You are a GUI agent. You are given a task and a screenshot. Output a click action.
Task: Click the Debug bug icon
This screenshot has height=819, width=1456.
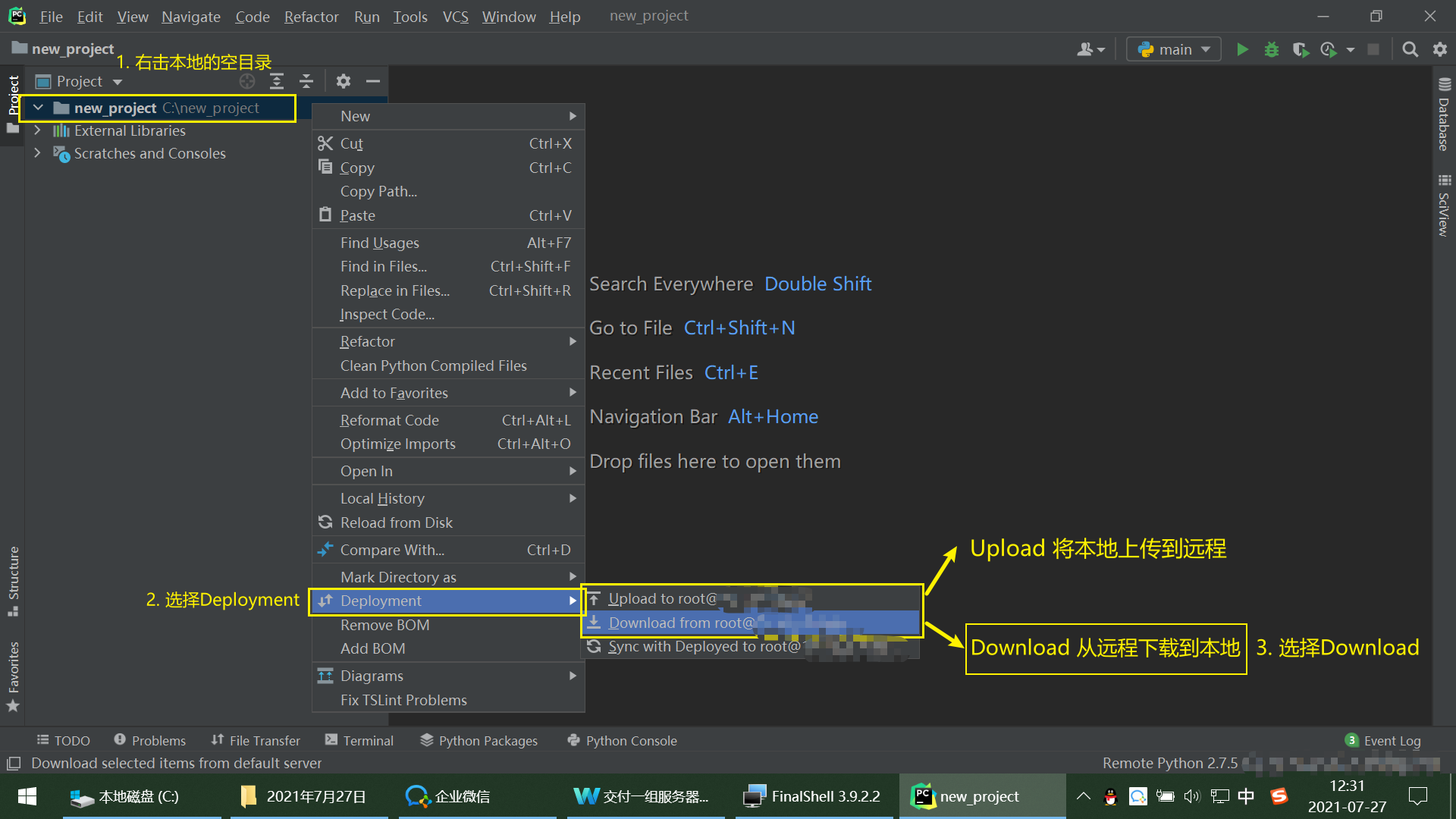tap(1272, 49)
